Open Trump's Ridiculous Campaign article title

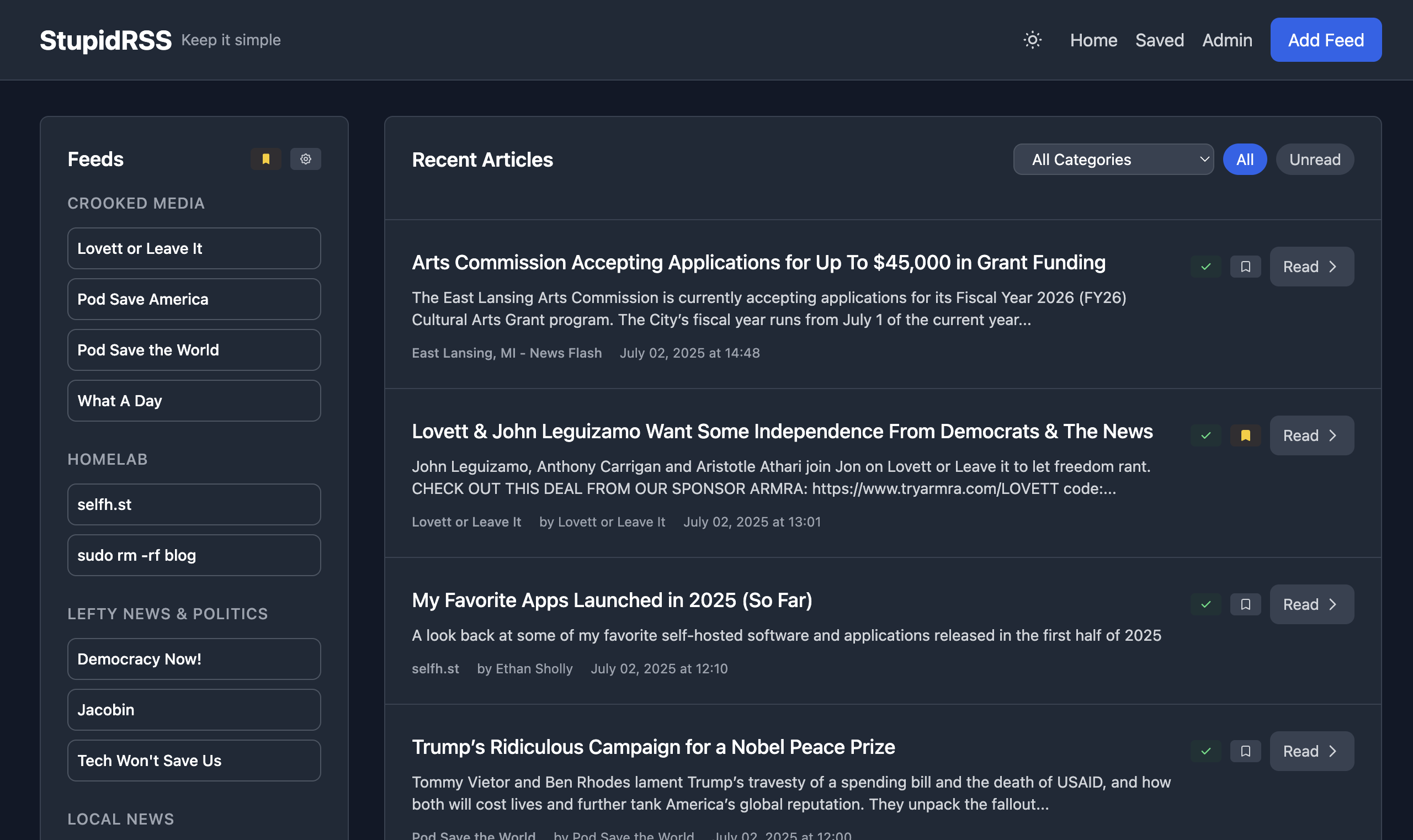click(x=653, y=747)
